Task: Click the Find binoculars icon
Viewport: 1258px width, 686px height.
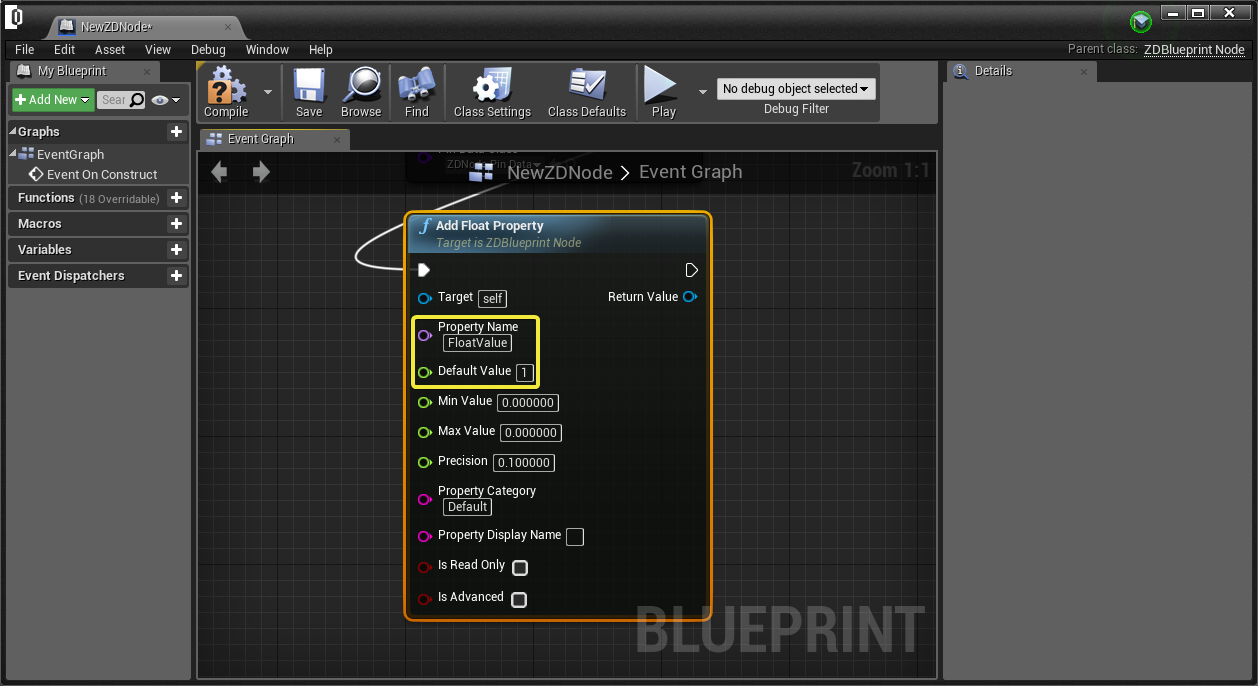Action: click(x=416, y=87)
